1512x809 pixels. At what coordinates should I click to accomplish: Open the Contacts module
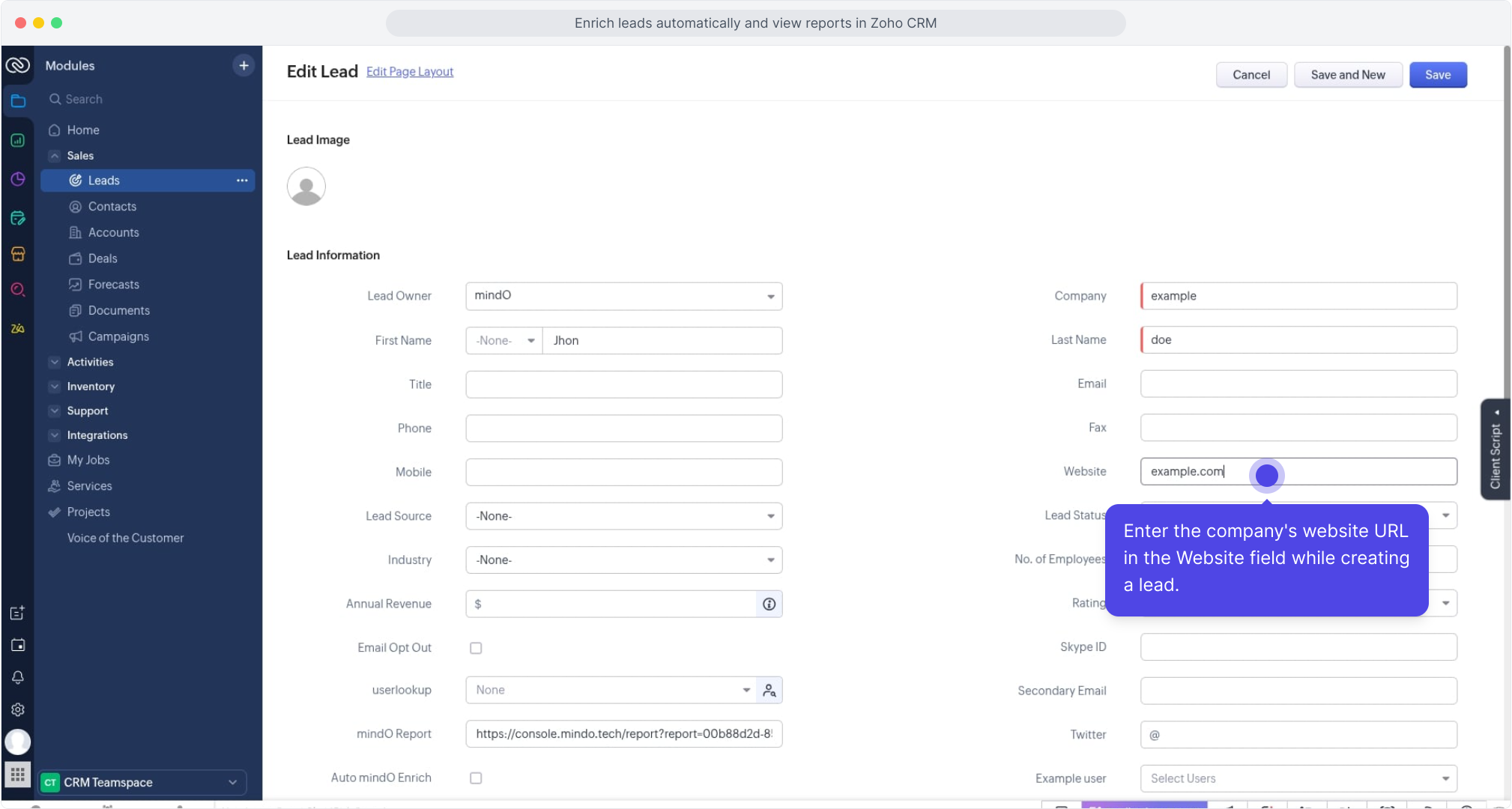tap(112, 207)
